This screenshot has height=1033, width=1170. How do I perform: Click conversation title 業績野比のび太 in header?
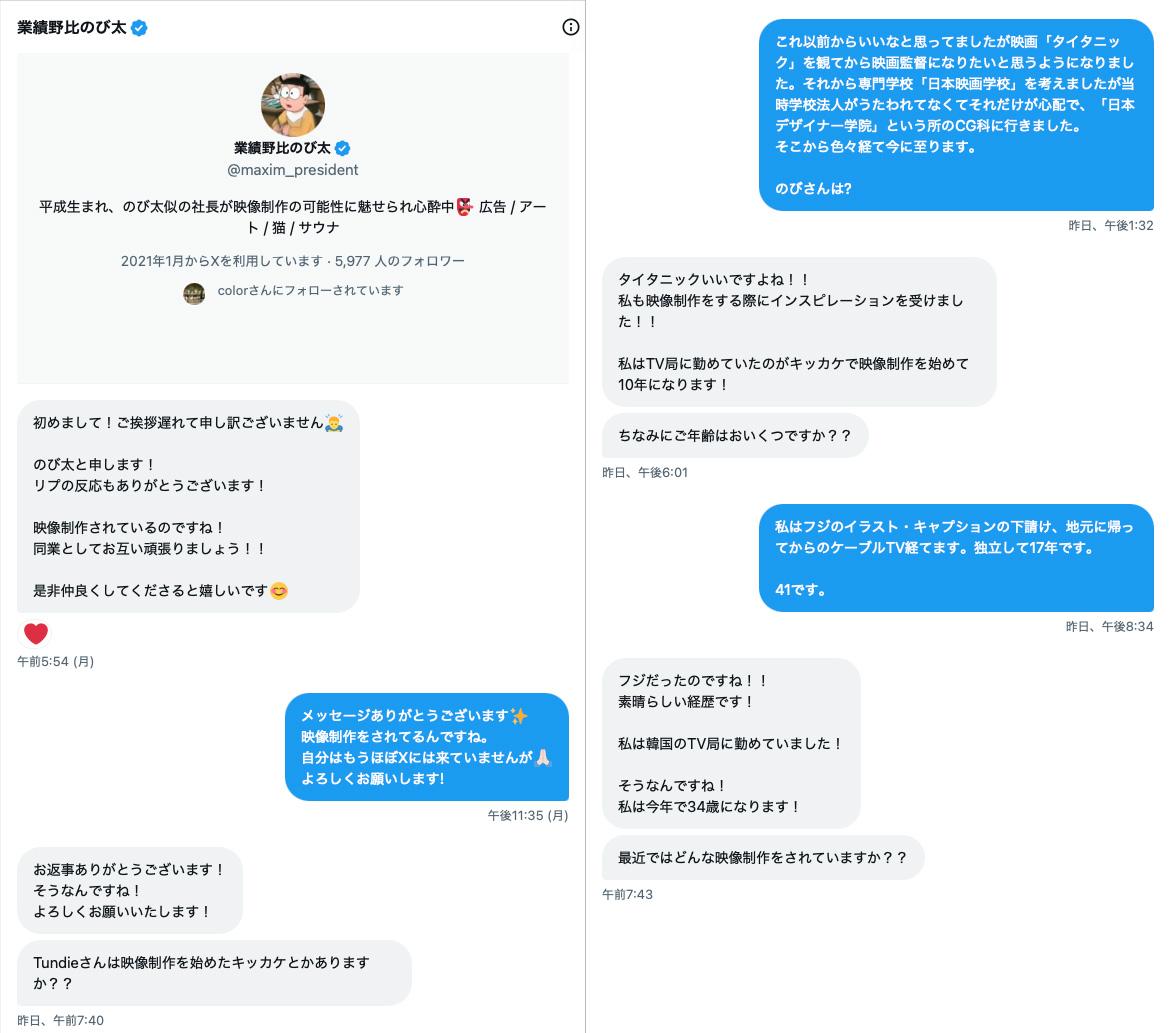click(72, 28)
